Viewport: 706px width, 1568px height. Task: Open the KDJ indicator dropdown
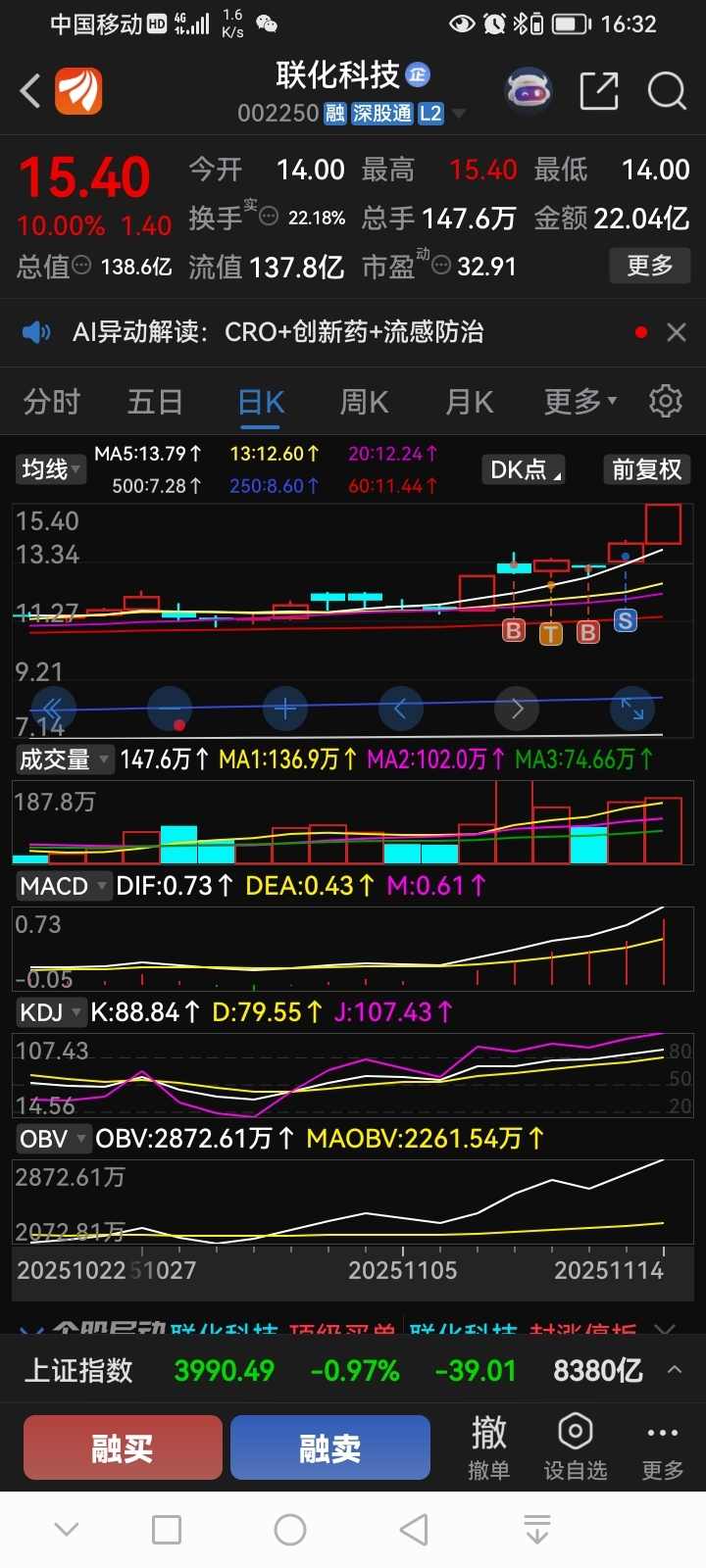51,1012
